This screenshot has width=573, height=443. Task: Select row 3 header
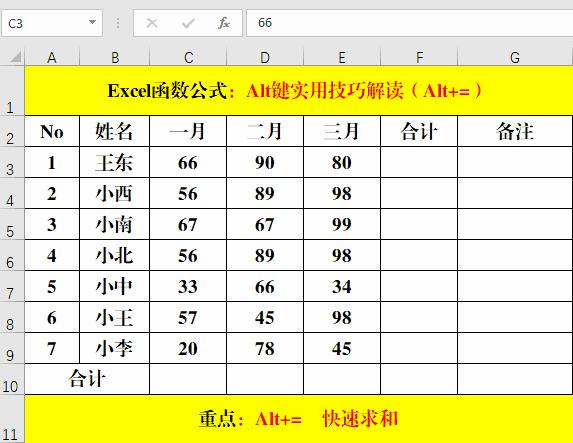pyautogui.click(x=12, y=162)
